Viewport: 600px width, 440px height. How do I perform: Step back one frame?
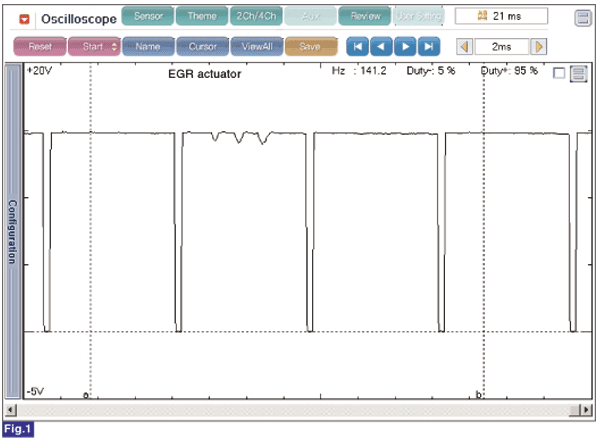(381, 47)
